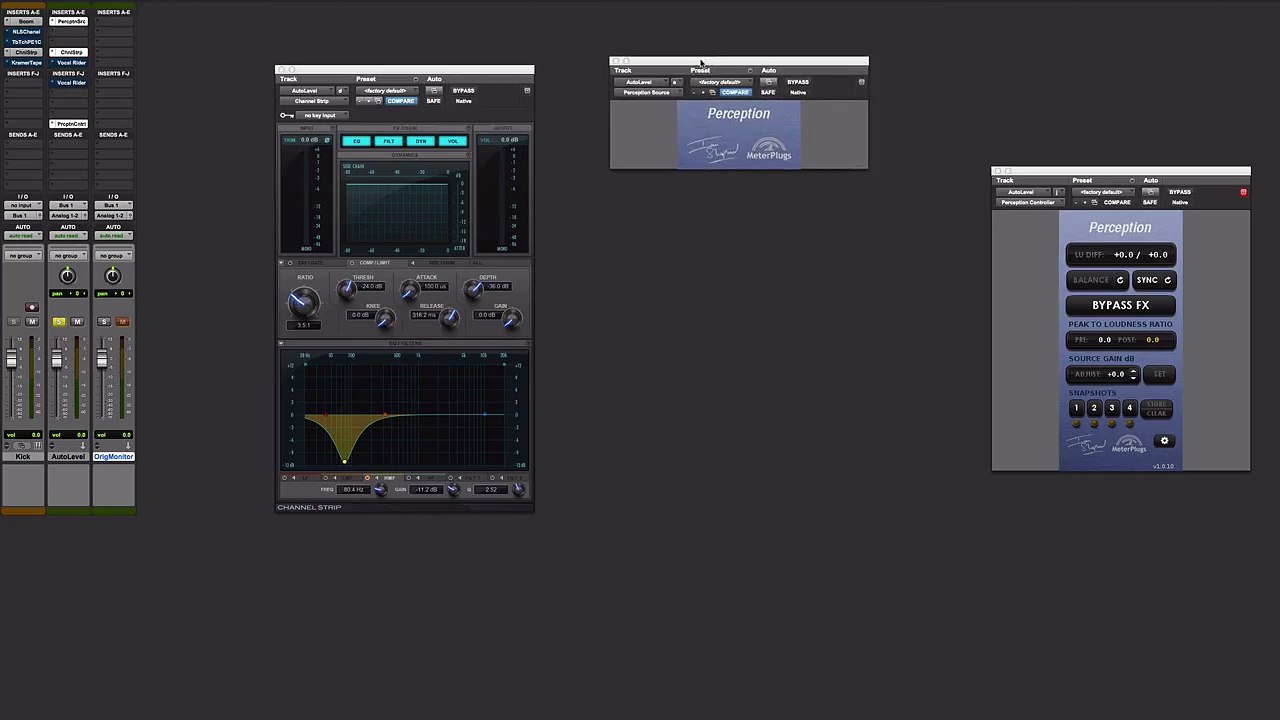1280x720 pixels.
Task: Adjust the Kick track volume fader
Action: (12, 360)
